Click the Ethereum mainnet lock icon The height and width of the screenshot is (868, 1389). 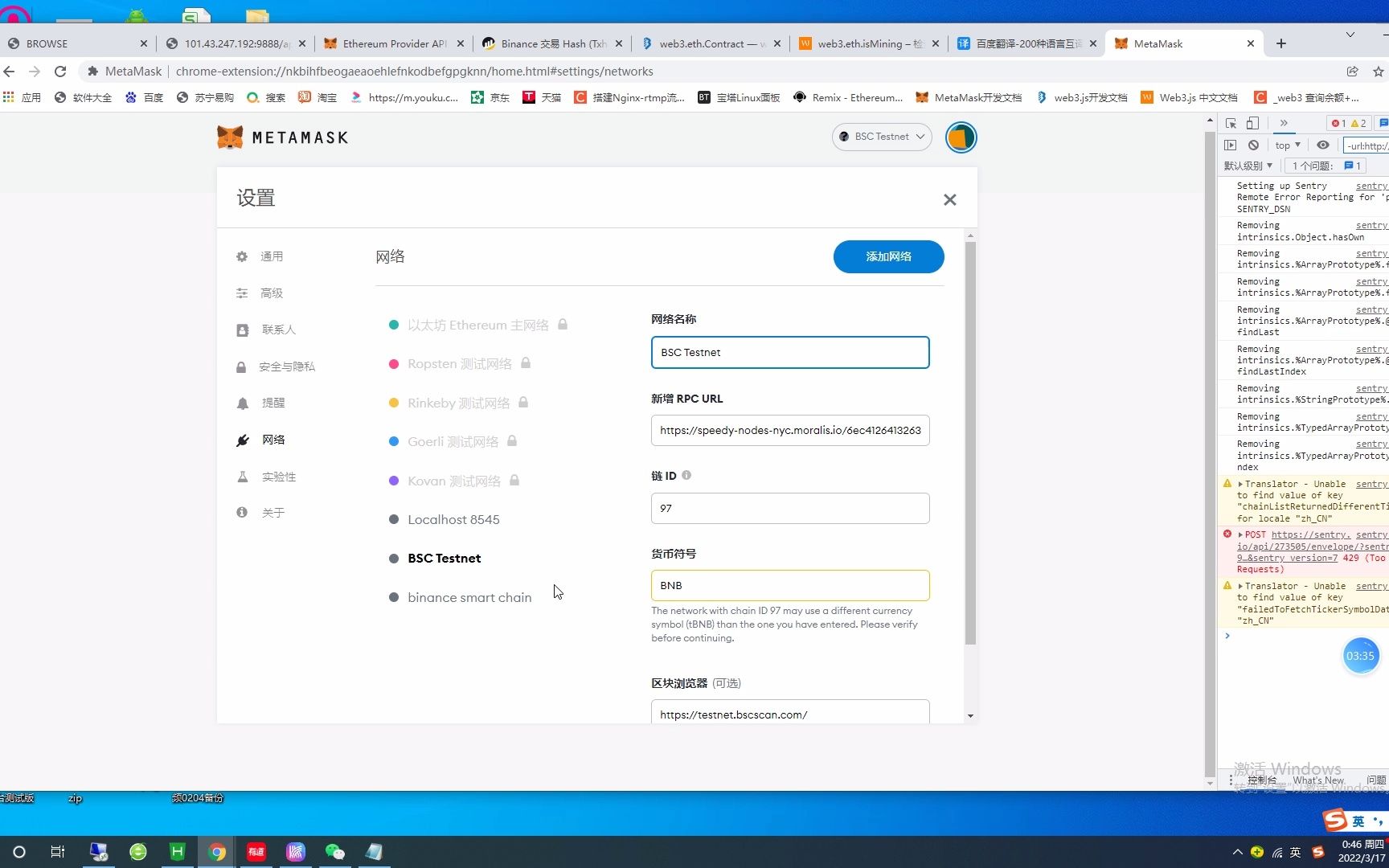click(563, 324)
